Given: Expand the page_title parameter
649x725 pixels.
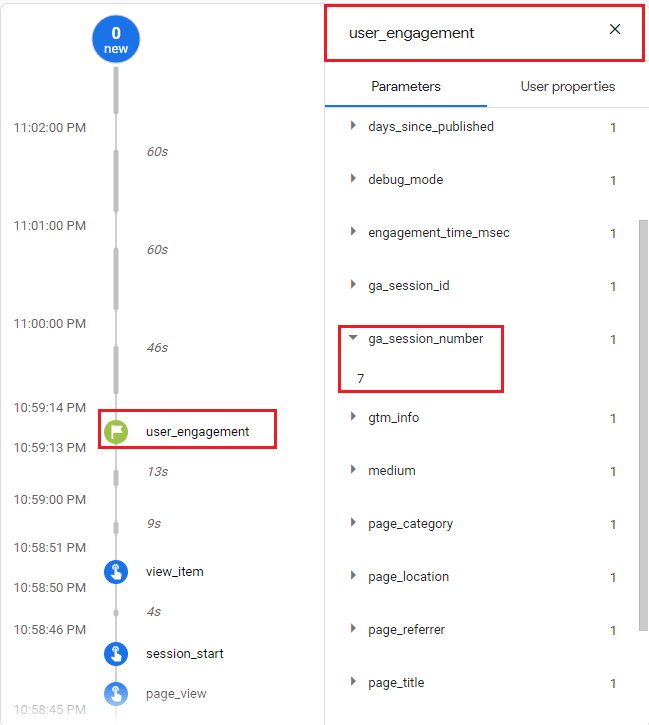Looking at the screenshot, I should click(x=354, y=682).
